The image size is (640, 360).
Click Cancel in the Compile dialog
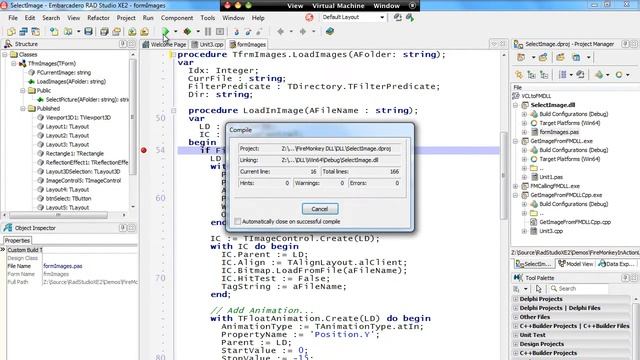320,209
